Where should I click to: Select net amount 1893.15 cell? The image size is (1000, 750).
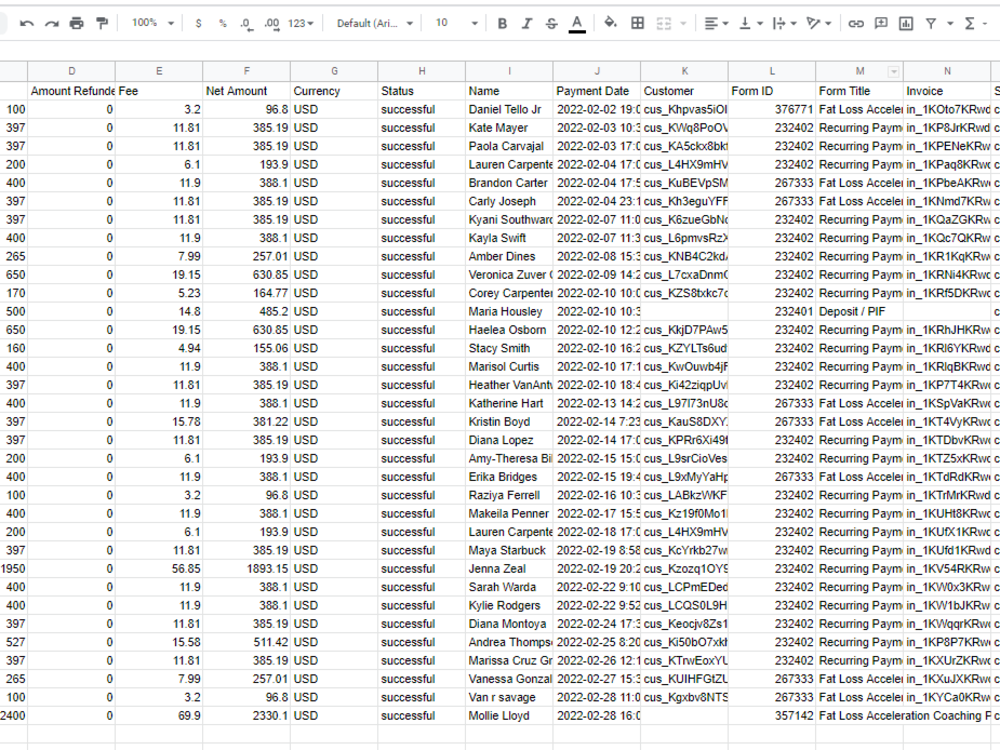coord(247,569)
